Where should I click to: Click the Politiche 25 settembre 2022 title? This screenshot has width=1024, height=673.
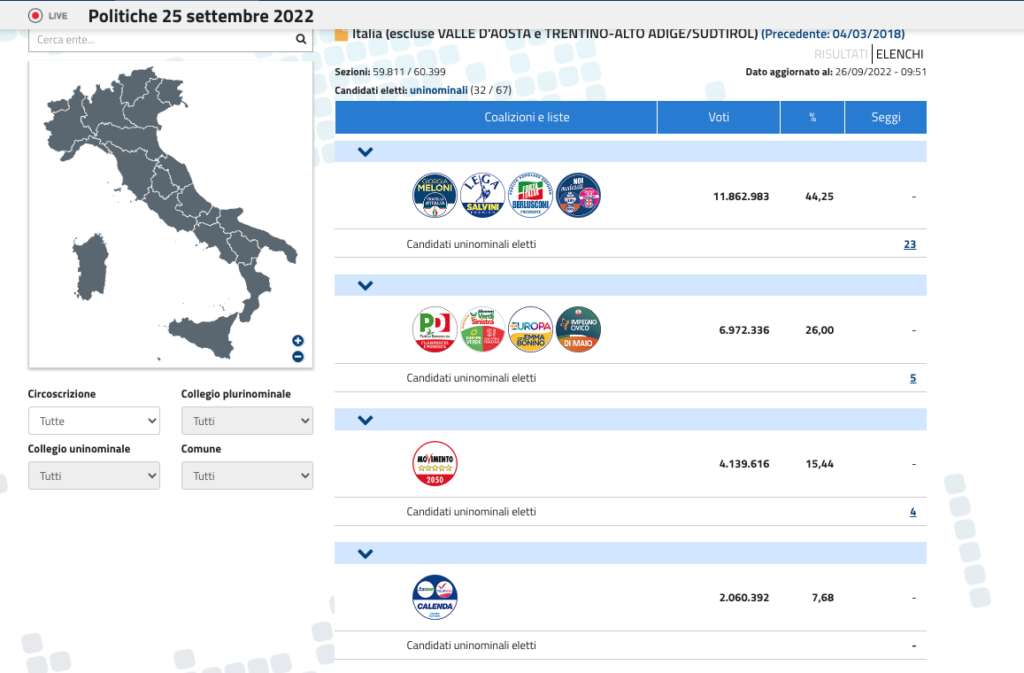[x=200, y=16]
